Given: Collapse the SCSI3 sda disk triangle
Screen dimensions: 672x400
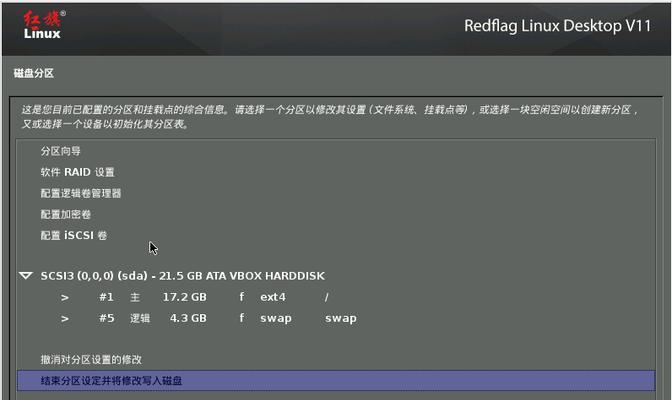Looking at the screenshot, I should (26, 275).
